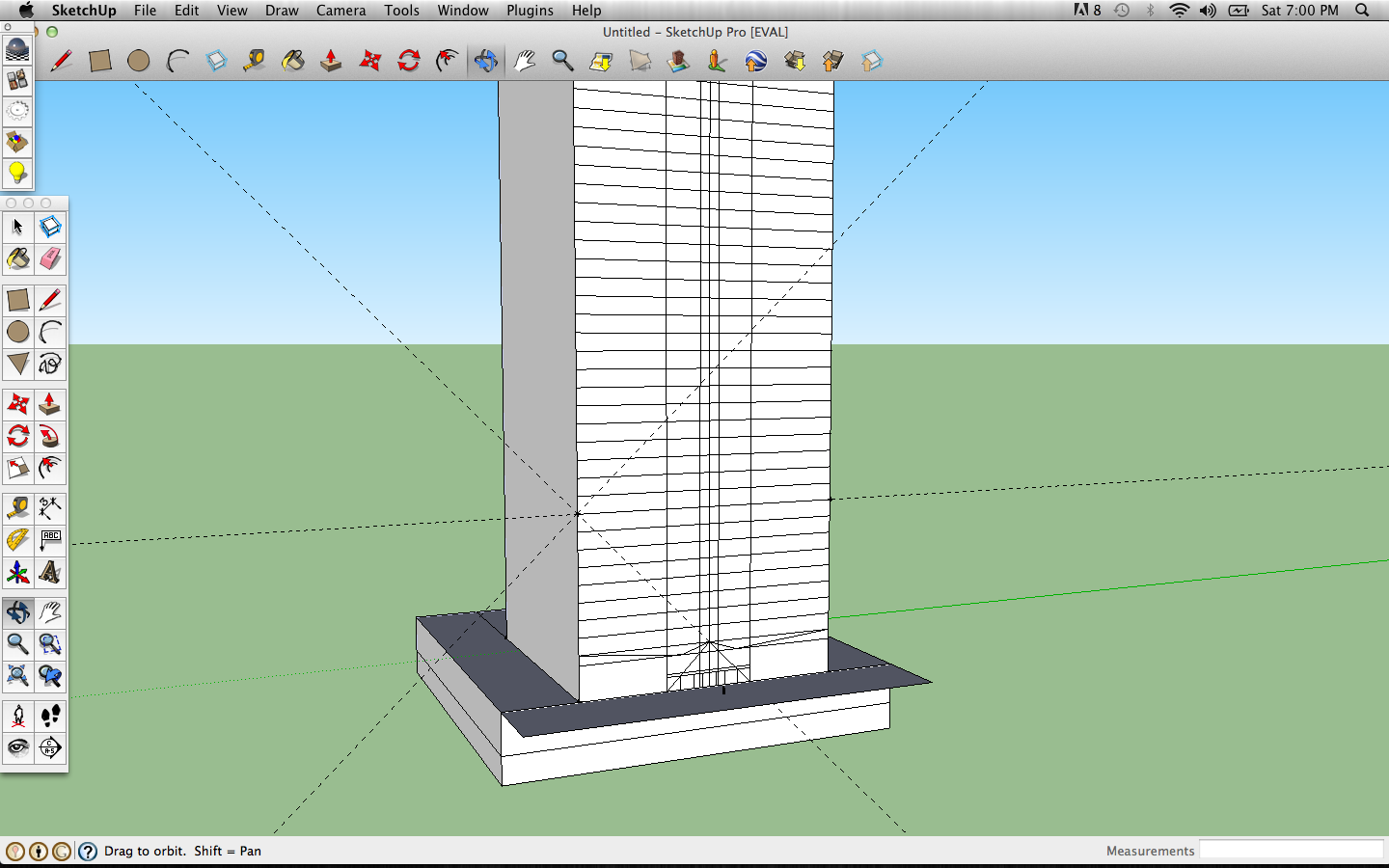Pick the Arc tool from the top toolbar
Screen dimensions: 1389x868
177,61
